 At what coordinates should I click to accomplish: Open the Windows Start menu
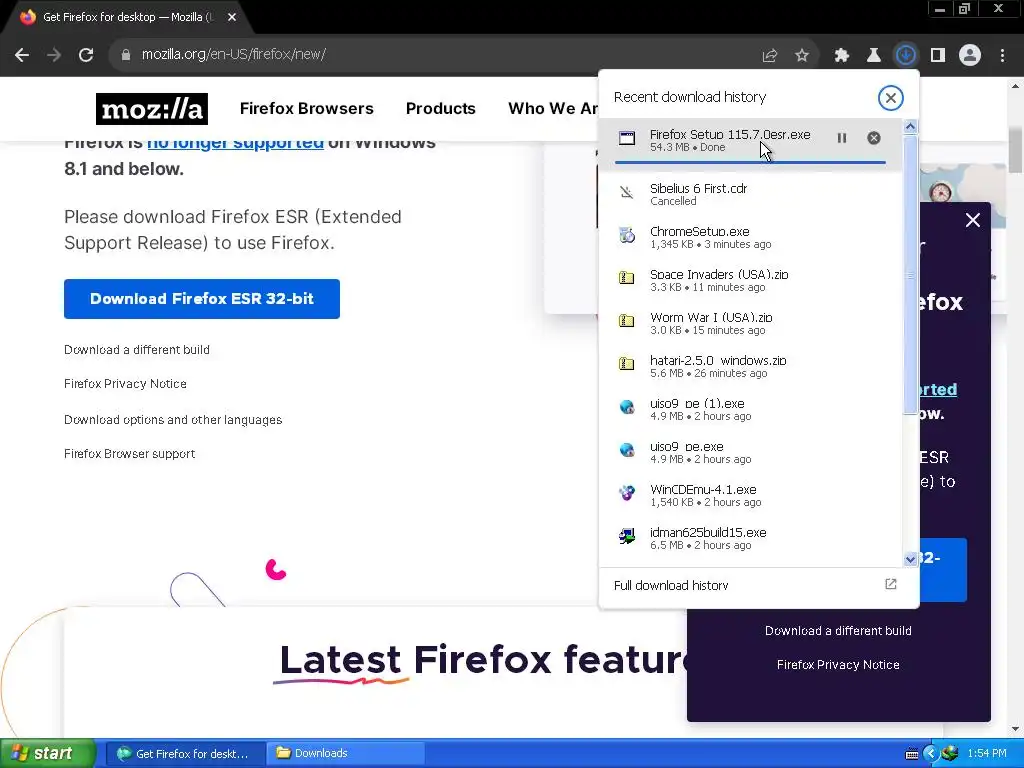point(48,754)
